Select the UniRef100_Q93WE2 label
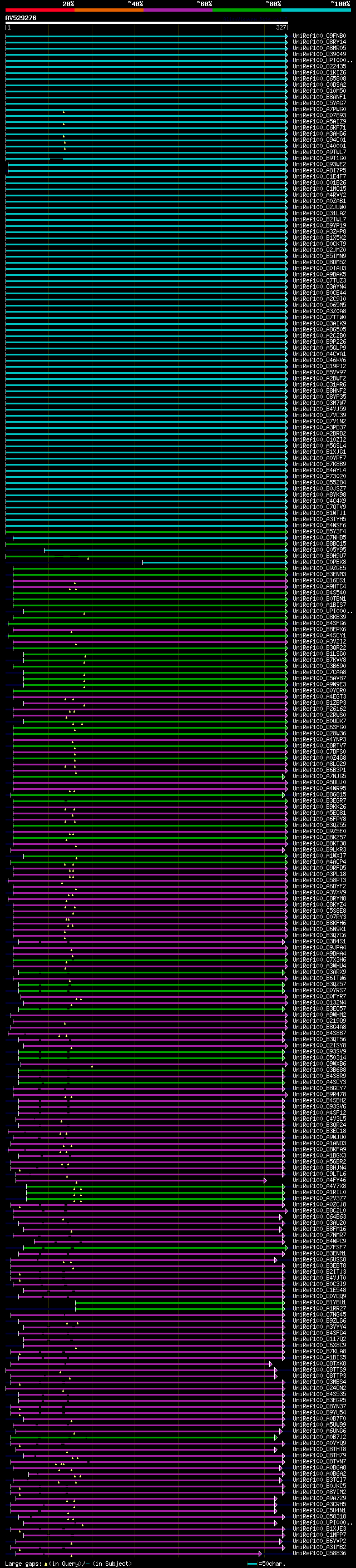 pos(319,164)
